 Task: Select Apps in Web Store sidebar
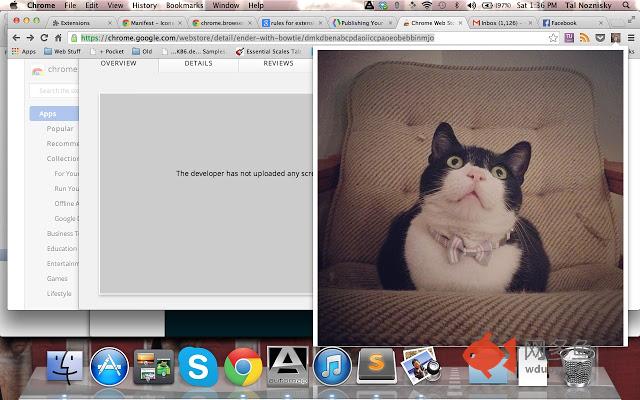[54, 114]
